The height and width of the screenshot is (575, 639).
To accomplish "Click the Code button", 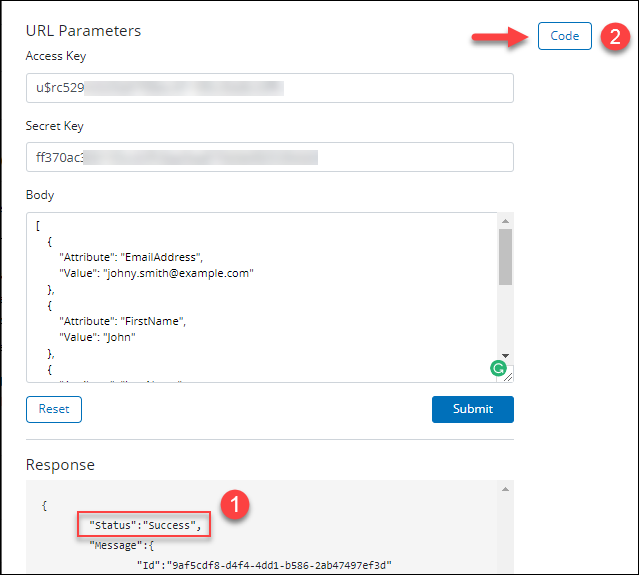I will point(564,36).
